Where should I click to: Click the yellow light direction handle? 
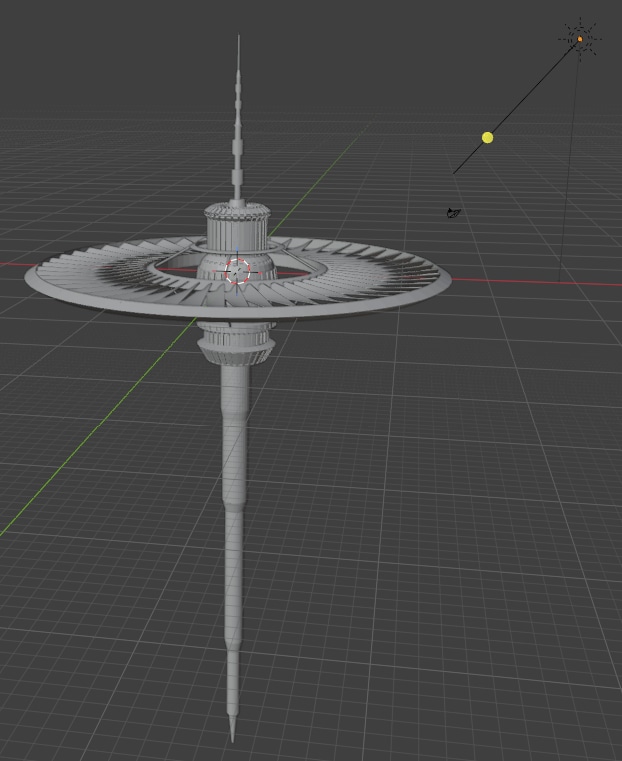click(x=488, y=138)
